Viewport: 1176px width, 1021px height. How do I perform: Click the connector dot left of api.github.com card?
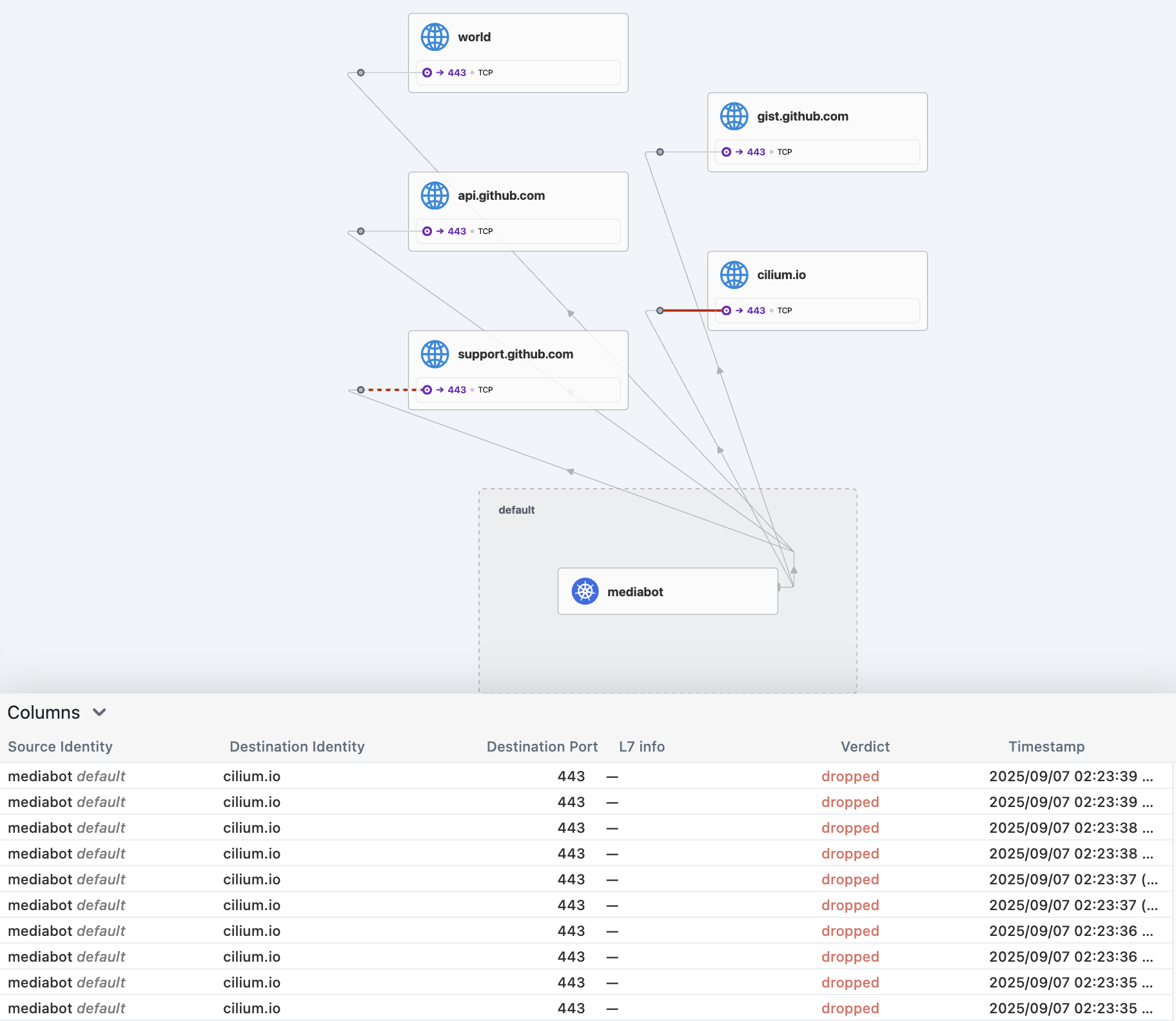pyautogui.click(x=361, y=231)
